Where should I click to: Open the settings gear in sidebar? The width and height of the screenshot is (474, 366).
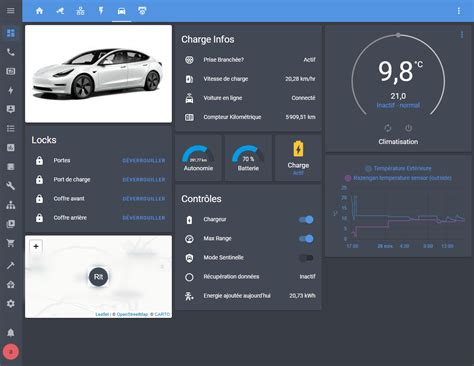click(x=11, y=303)
